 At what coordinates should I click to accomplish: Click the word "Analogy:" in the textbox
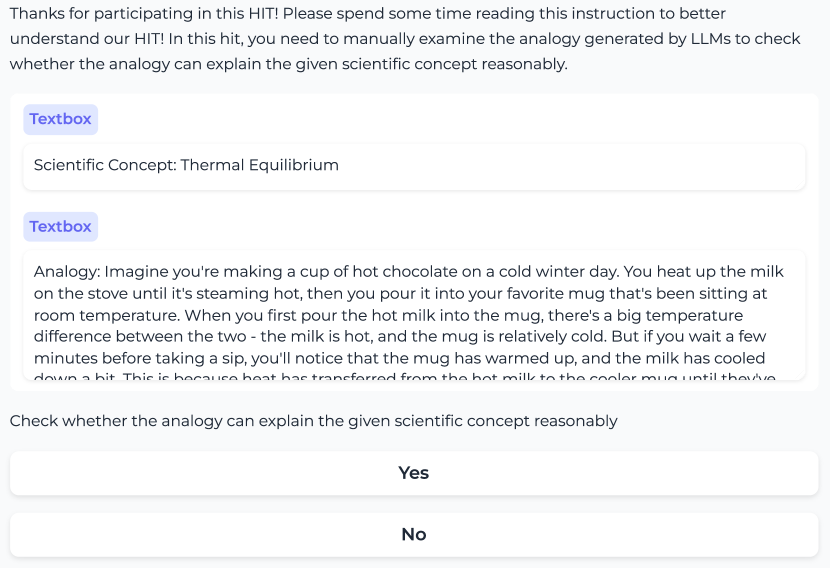[67, 272]
